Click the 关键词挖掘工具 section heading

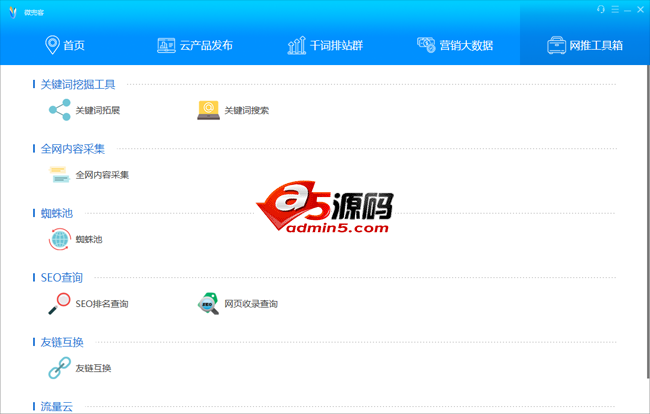click(78, 85)
